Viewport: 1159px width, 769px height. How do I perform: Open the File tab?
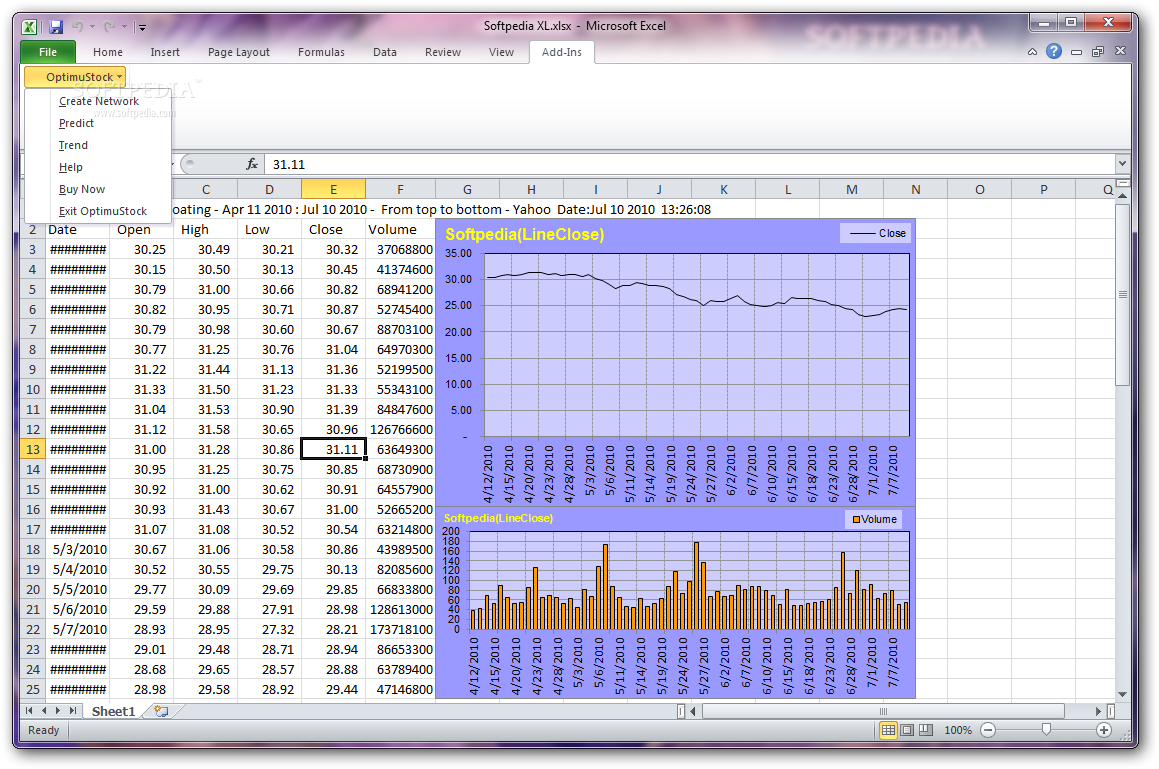pos(48,52)
